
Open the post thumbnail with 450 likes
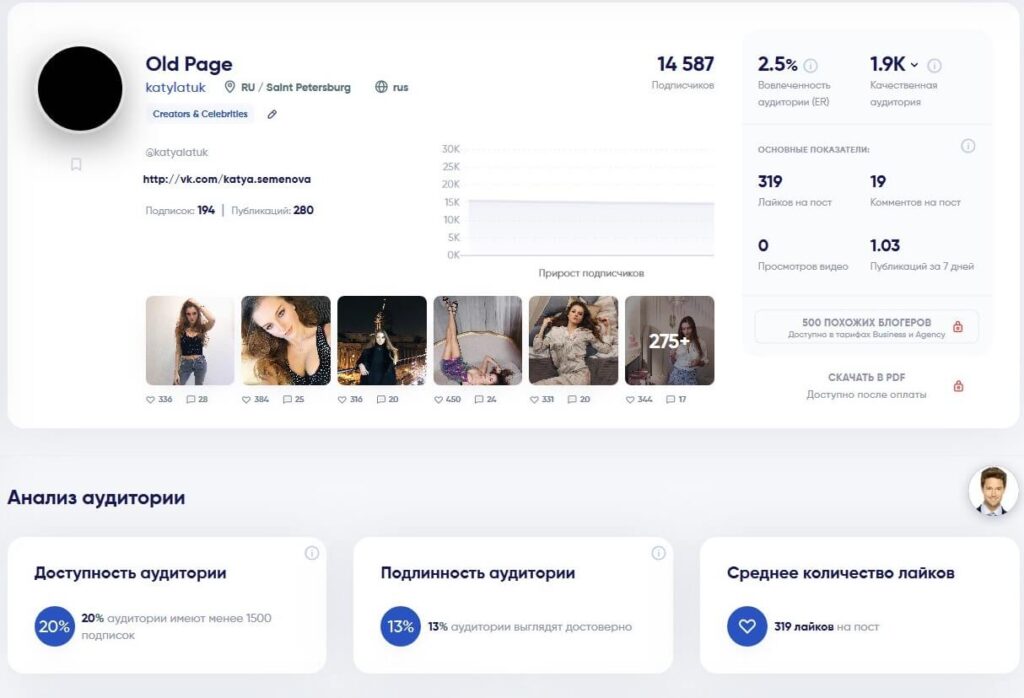click(478, 340)
